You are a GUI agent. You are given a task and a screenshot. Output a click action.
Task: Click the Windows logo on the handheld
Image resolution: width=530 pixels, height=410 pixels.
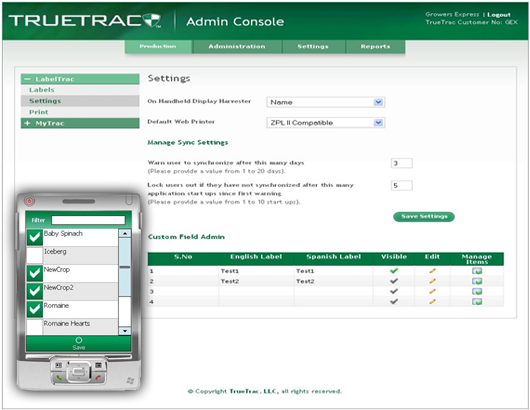(130, 381)
